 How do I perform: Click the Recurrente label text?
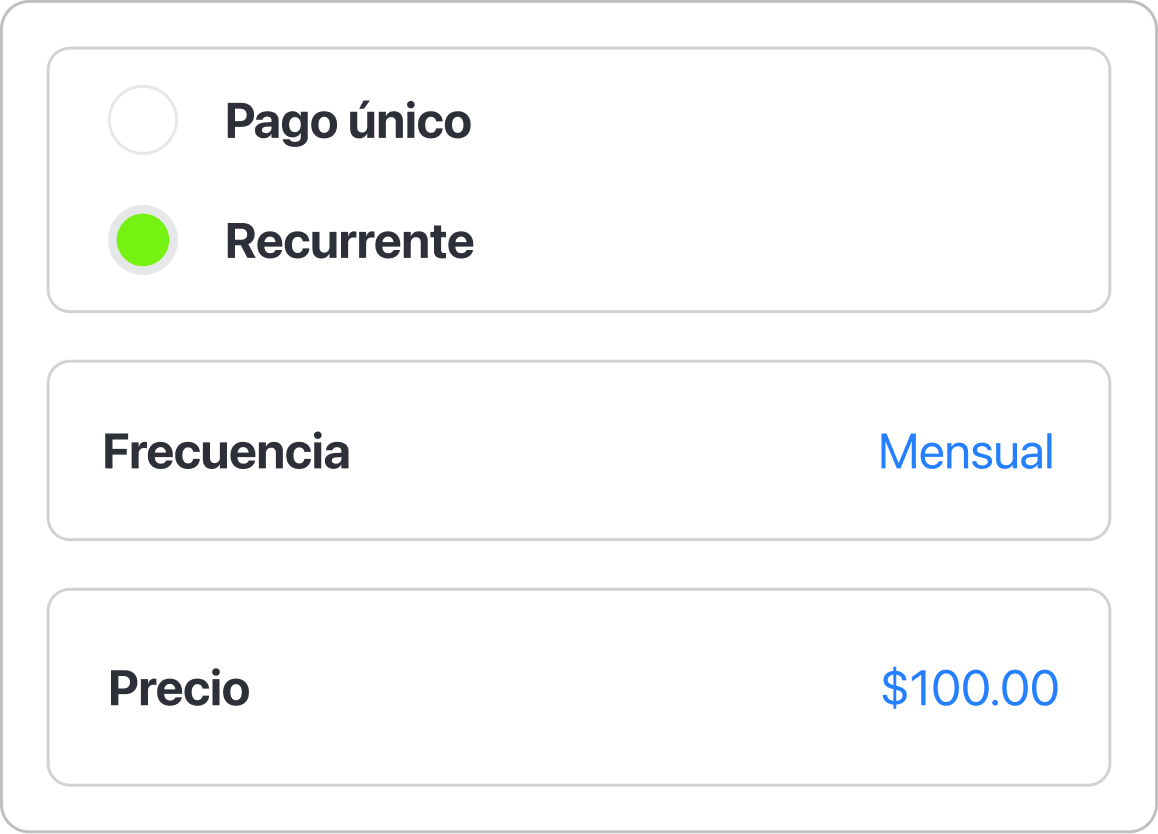point(349,240)
